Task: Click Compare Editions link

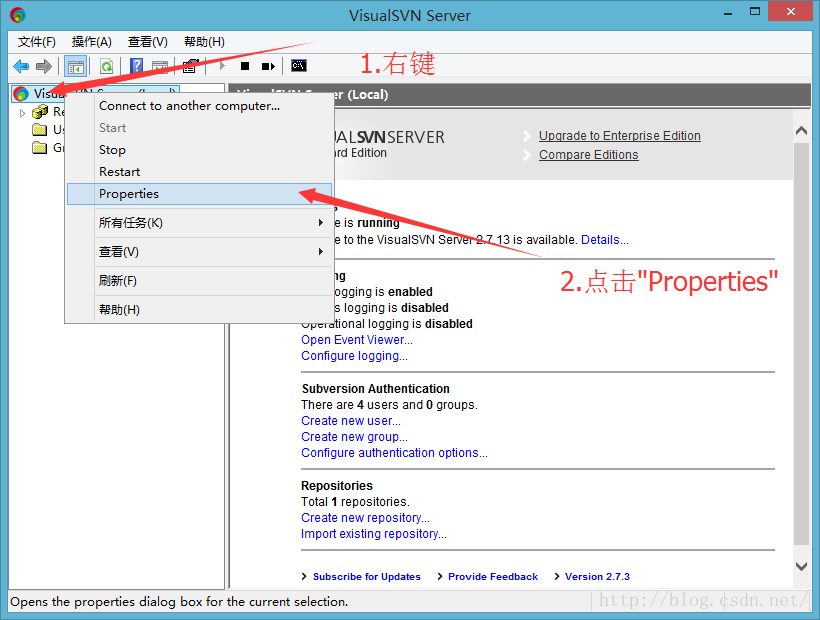Action: click(x=588, y=155)
